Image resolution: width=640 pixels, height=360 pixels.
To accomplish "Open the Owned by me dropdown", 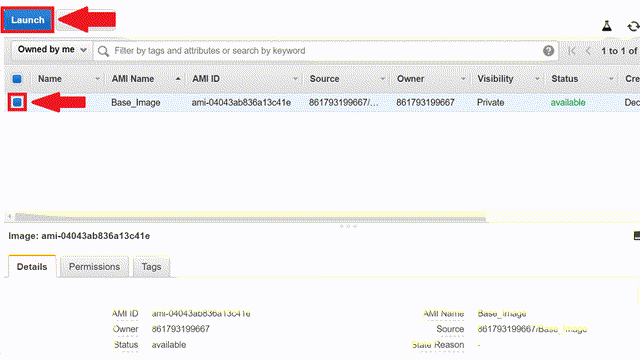I will click(52, 50).
